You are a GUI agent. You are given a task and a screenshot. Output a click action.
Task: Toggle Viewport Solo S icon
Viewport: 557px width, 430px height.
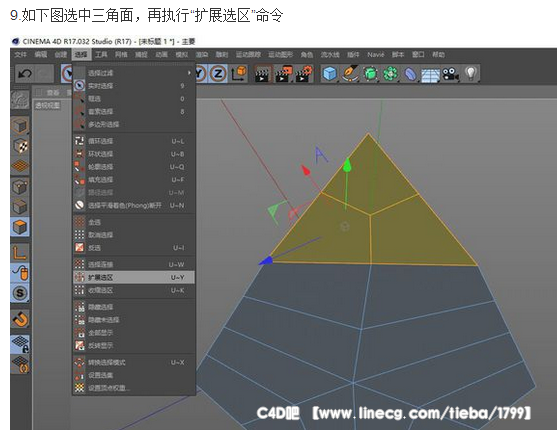click(x=20, y=293)
